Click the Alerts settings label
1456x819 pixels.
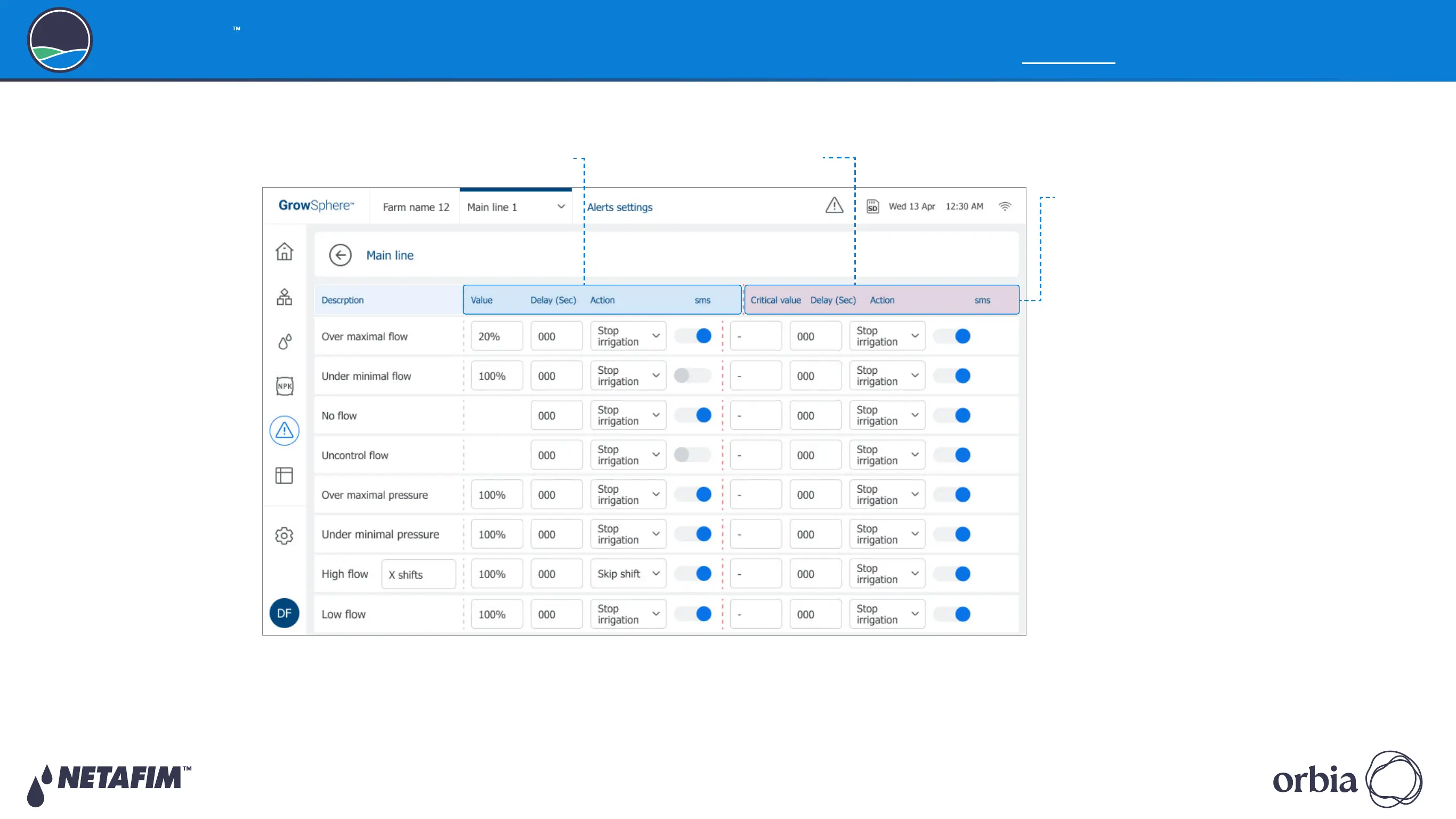(619, 207)
